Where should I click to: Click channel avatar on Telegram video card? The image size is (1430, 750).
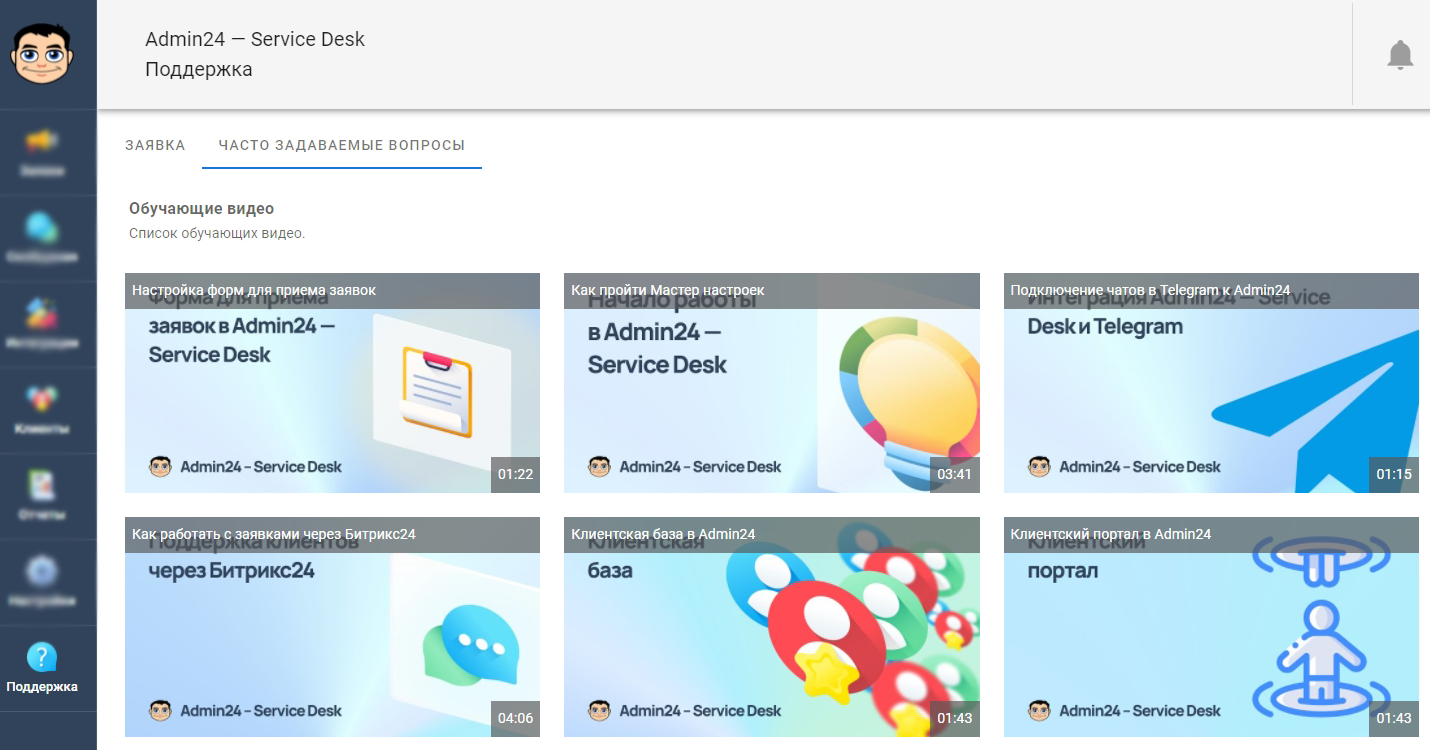(x=1039, y=466)
